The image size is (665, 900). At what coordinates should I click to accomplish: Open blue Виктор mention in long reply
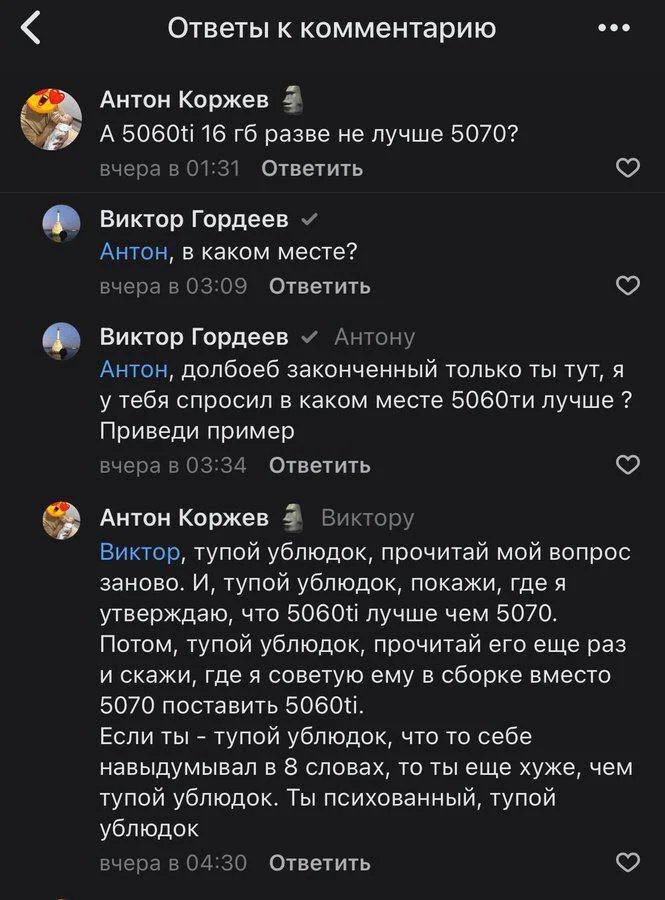tap(140, 552)
